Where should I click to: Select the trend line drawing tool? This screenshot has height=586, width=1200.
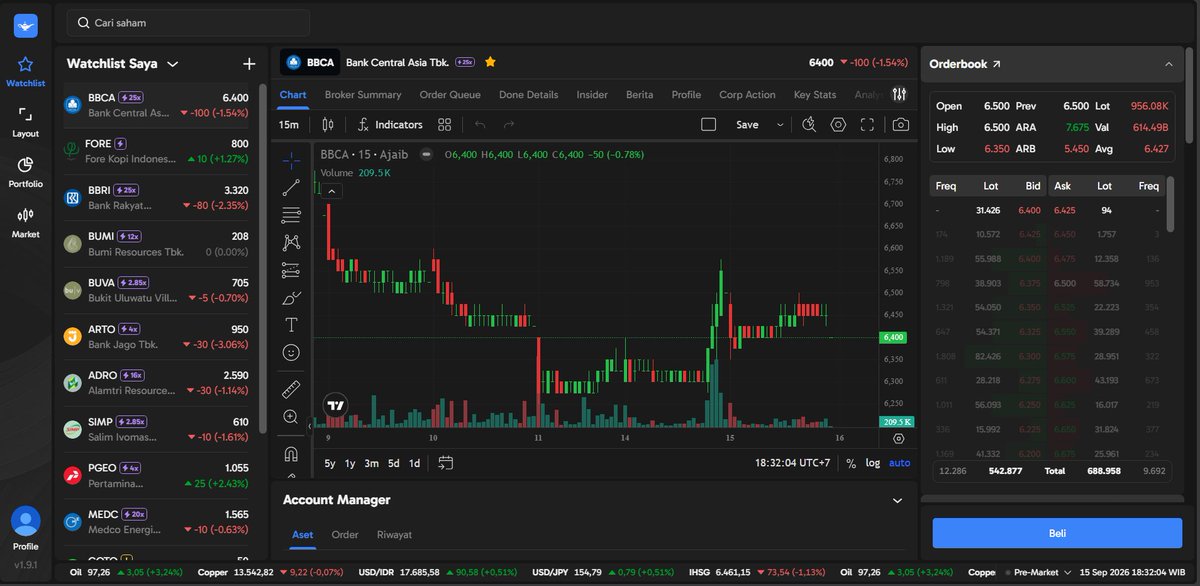tap(291, 187)
